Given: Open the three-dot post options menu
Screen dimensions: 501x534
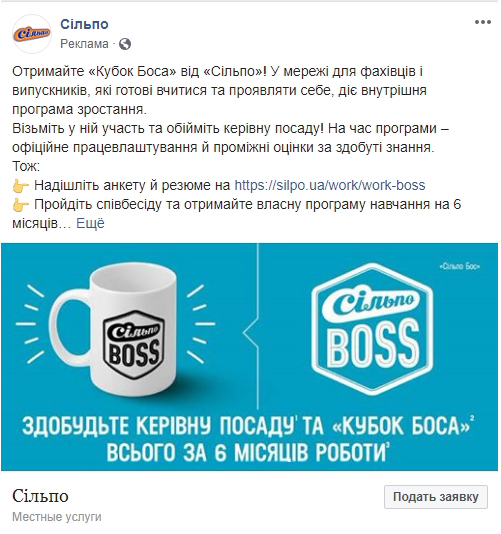Looking at the screenshot, I should point(482,22).
